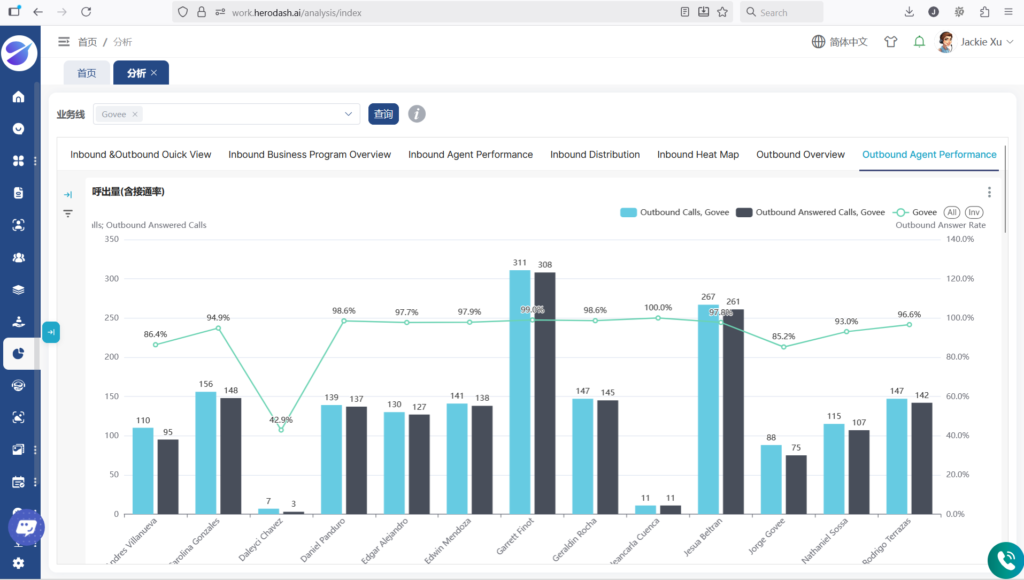
Task: Open the settings gear in left sidebar
Action: pos(18,564)
